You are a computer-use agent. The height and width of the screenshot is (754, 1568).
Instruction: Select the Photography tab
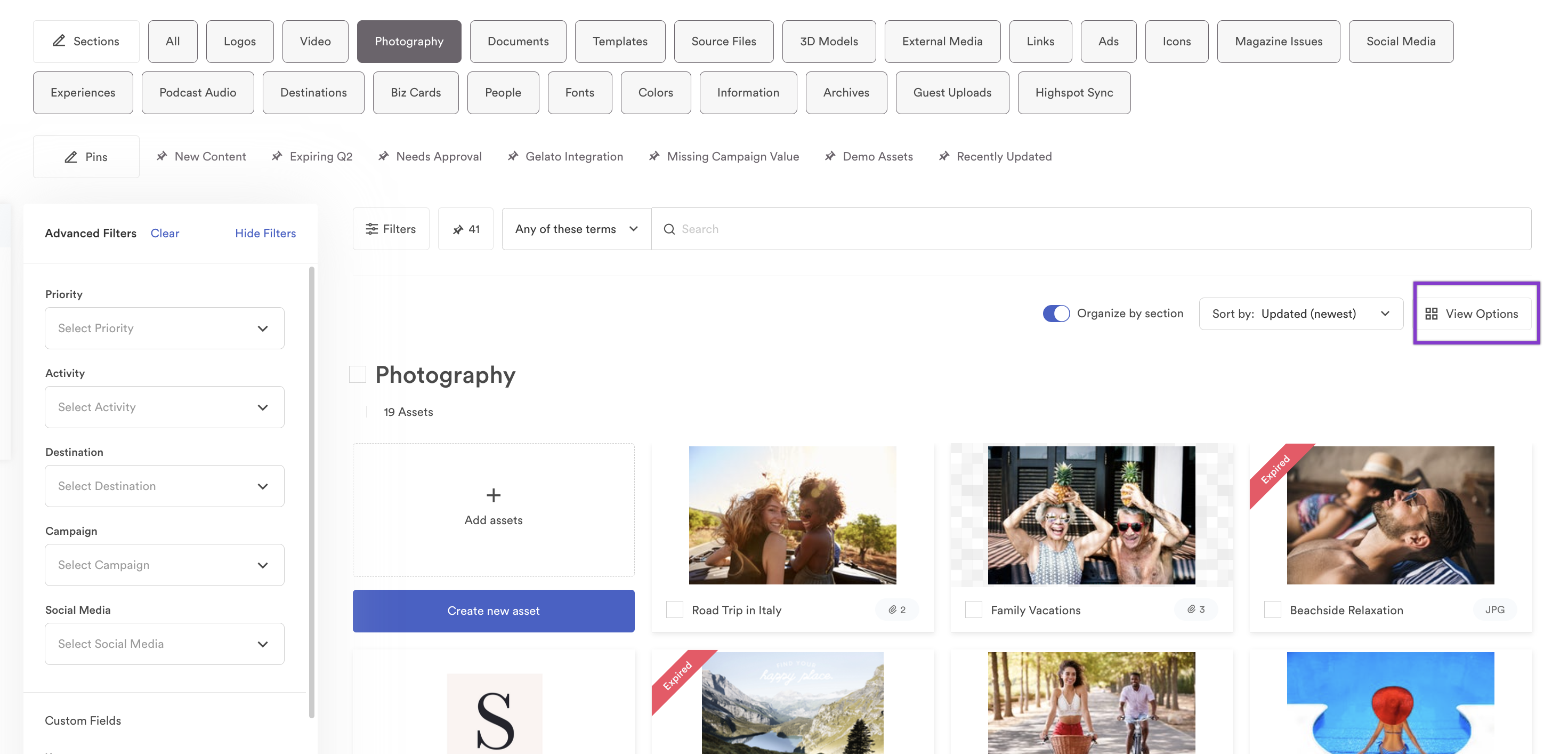point(409,41)
